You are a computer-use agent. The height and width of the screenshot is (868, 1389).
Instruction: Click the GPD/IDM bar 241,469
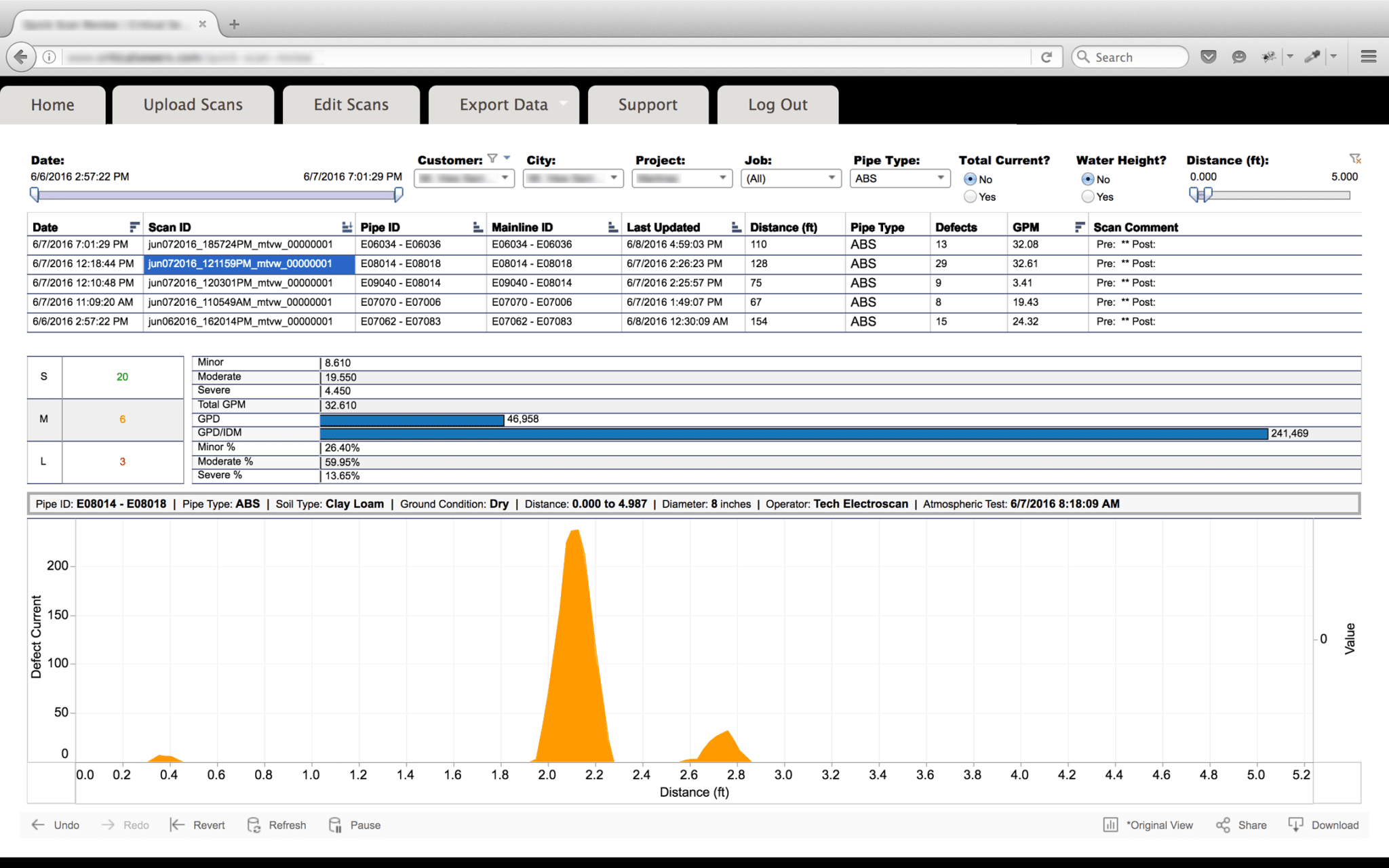(x=794, y=433)
